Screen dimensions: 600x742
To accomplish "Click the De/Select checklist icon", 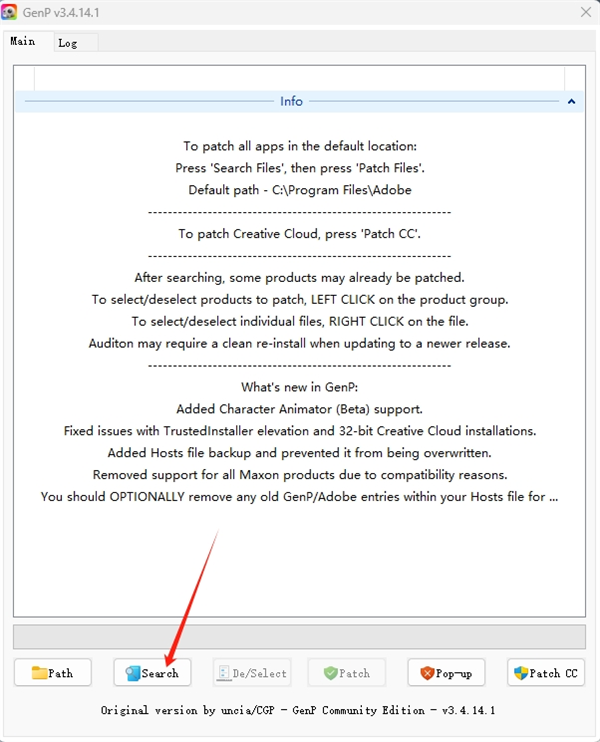I will [223, 673].
